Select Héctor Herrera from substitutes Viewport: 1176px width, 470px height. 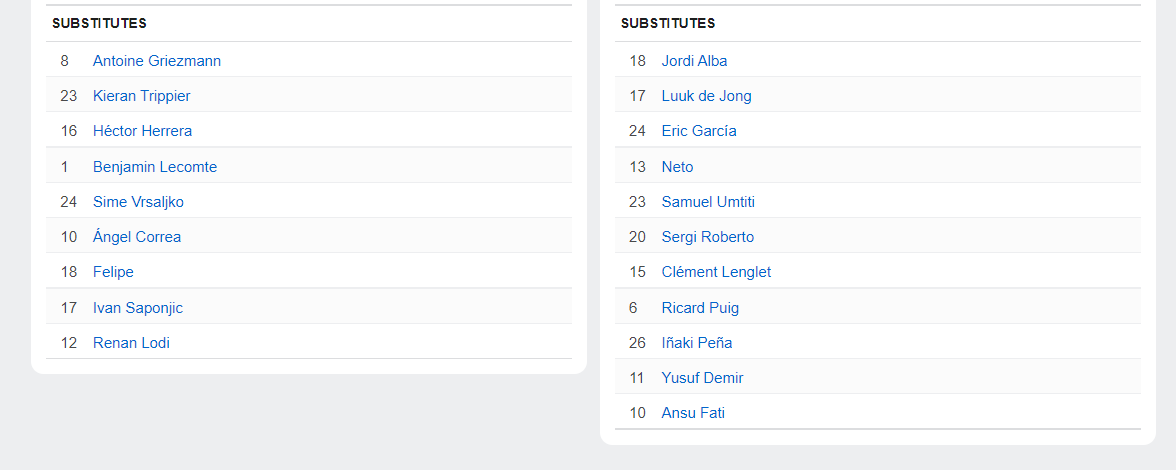coord(142,131)
